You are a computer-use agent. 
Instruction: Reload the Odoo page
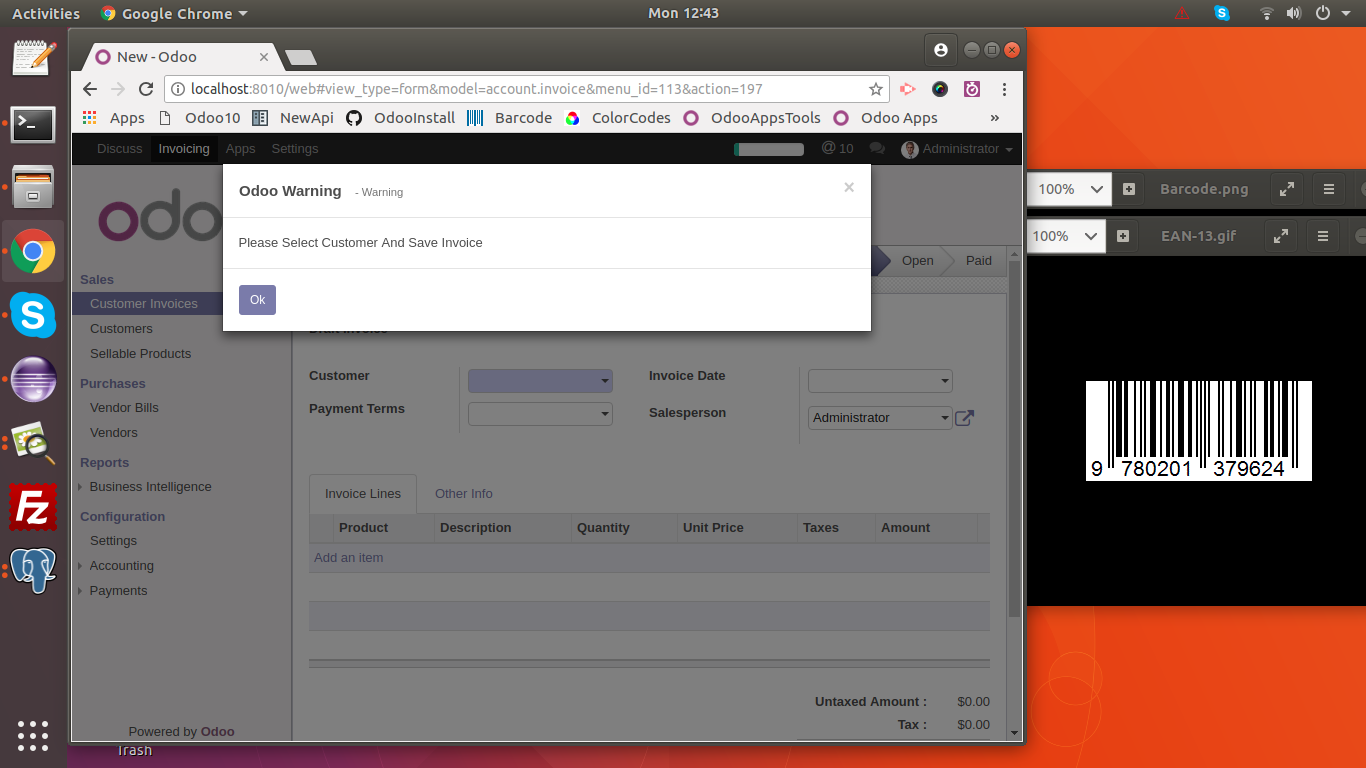pyautogui.click(x=146, y=89)
